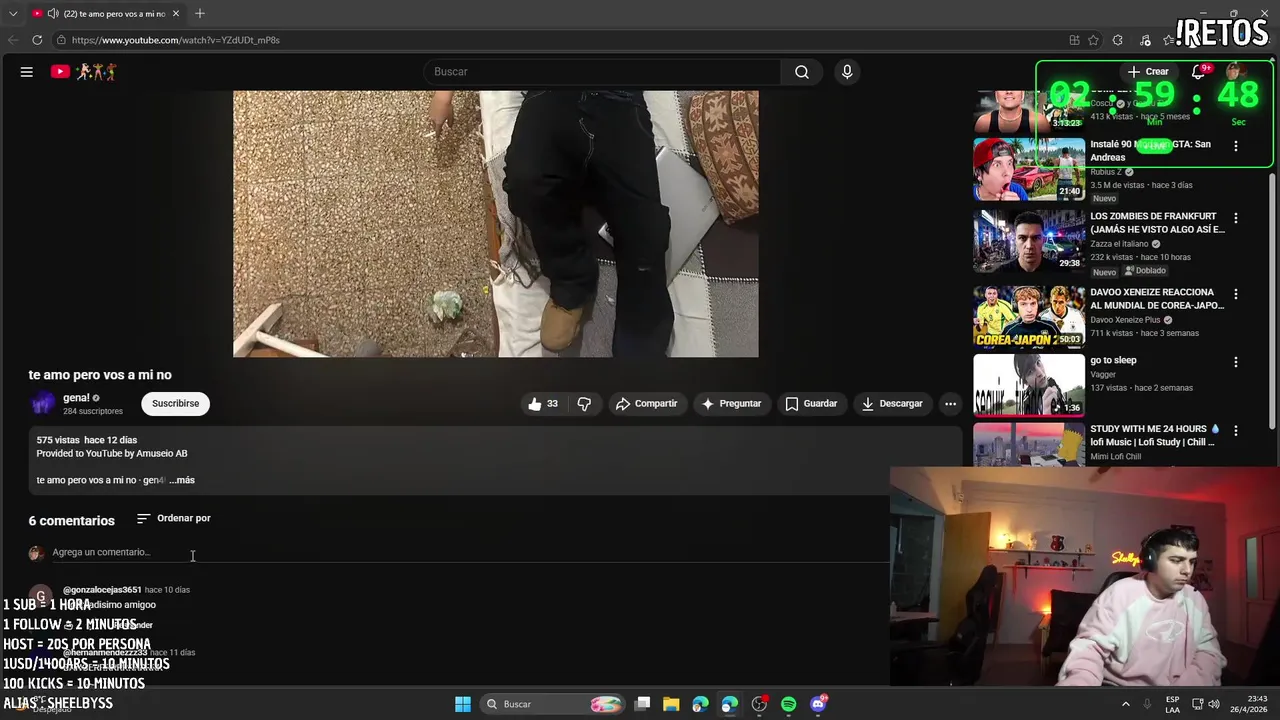Dislike the video with thumbs down

(x=584, y=404)
